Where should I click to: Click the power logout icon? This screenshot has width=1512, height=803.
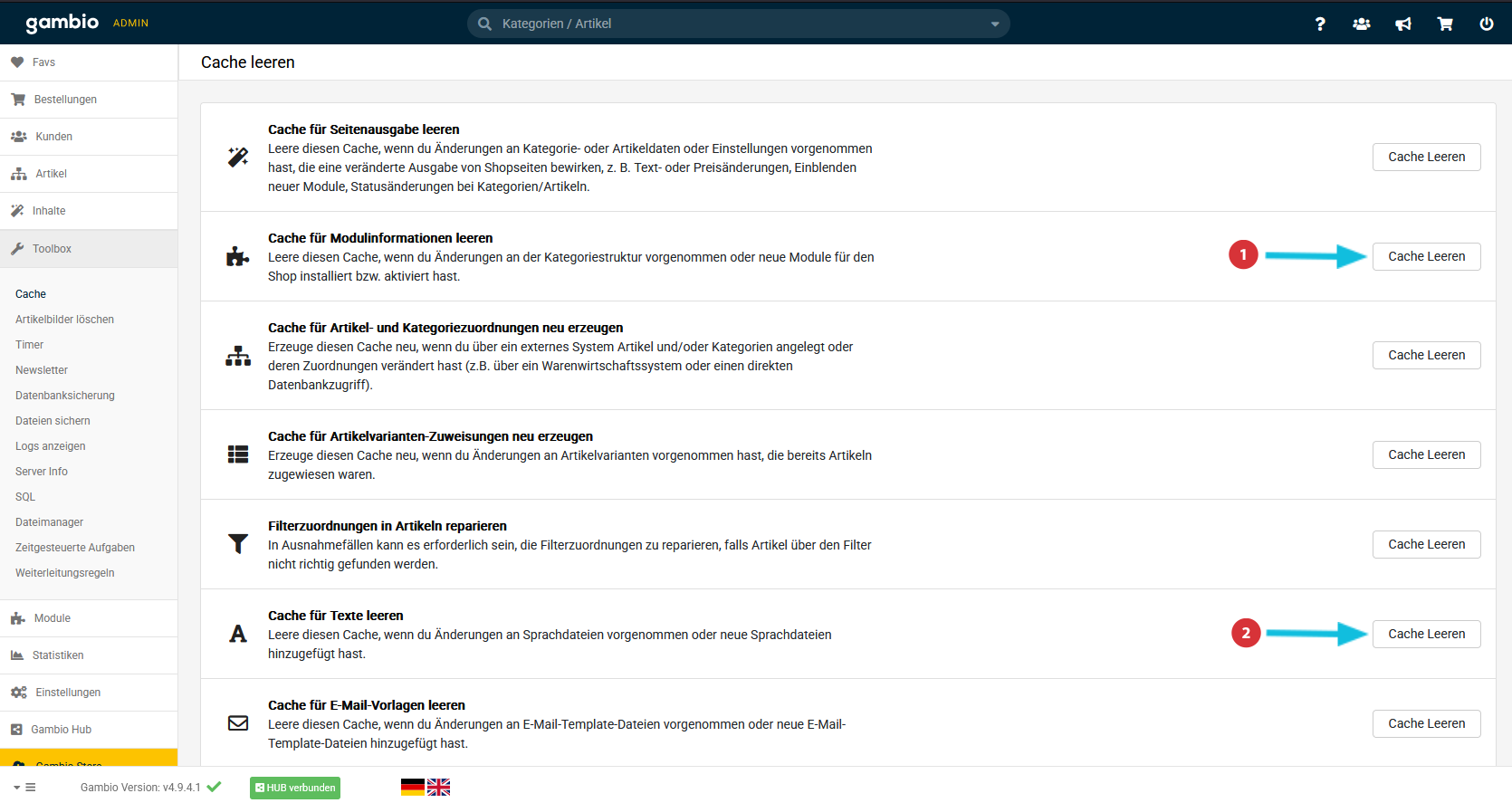[x=1487, y=24]
